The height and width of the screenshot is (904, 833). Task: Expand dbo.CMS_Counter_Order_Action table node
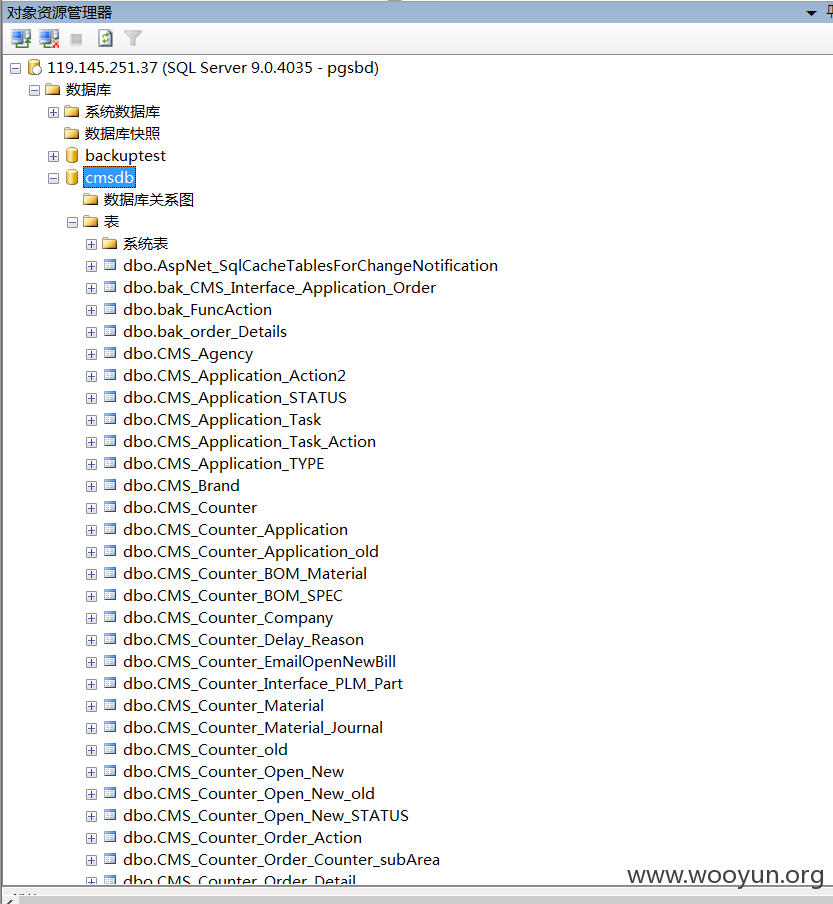tap(92, 838)
